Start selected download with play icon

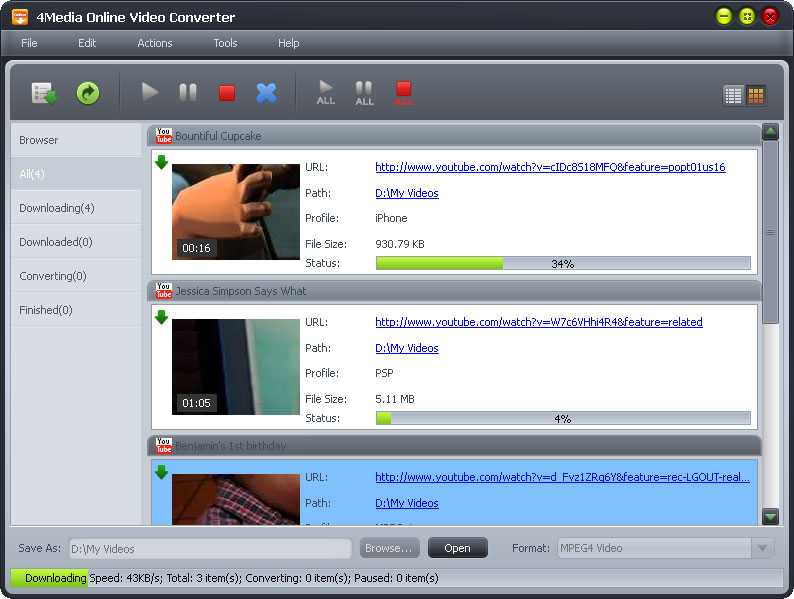click(x=149, y=92)
